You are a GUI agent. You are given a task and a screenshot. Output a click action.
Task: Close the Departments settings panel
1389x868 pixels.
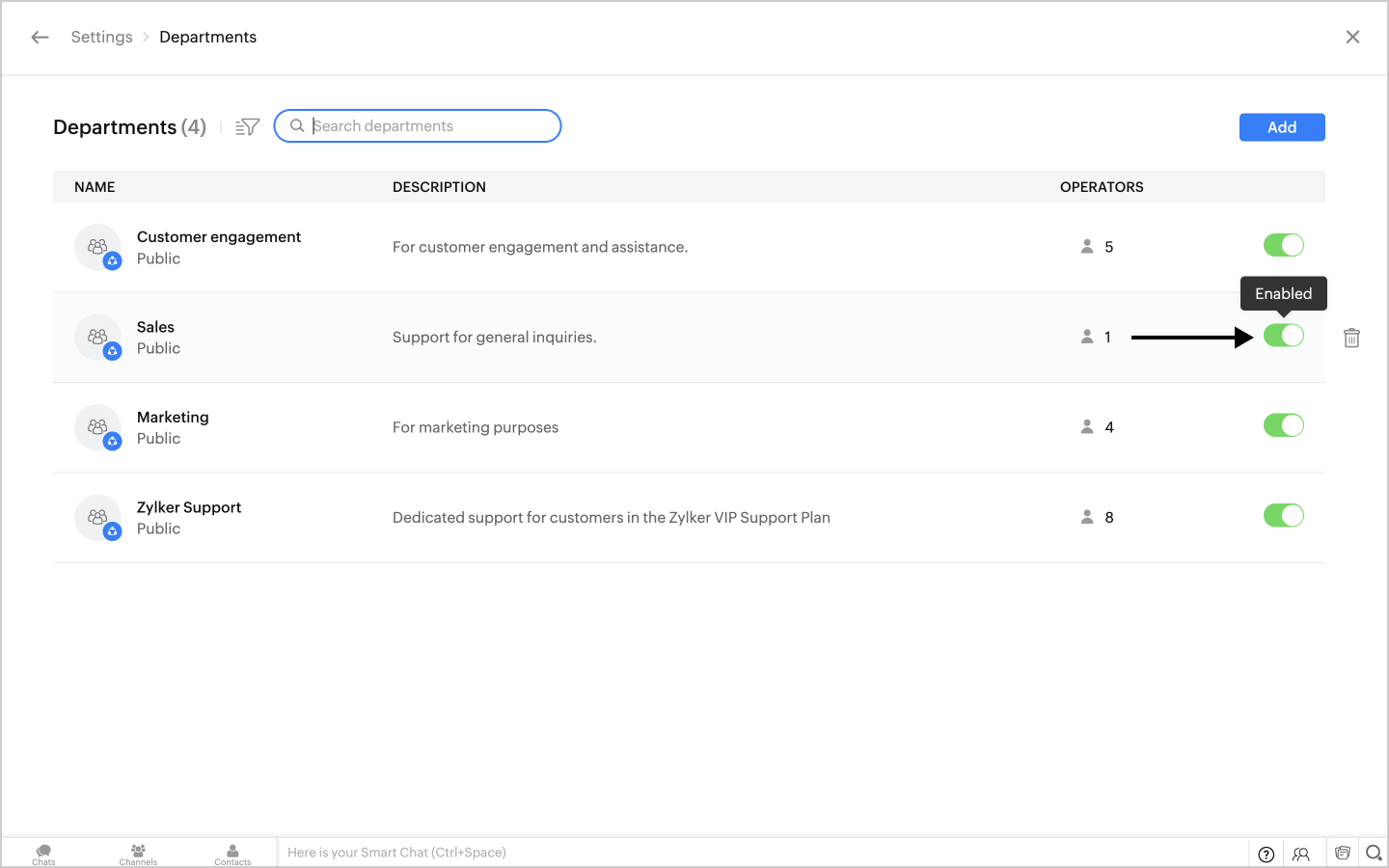coord(1352,37)
